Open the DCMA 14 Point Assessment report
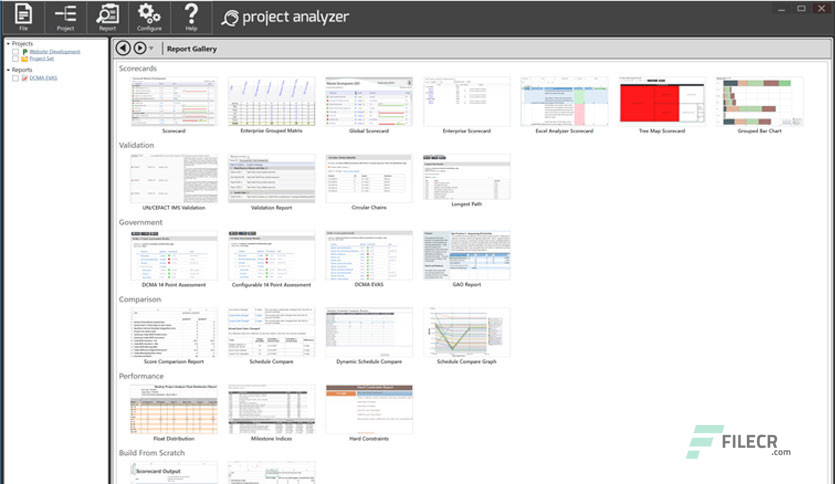This screenshot has width=836, height=484. point(174,255)
